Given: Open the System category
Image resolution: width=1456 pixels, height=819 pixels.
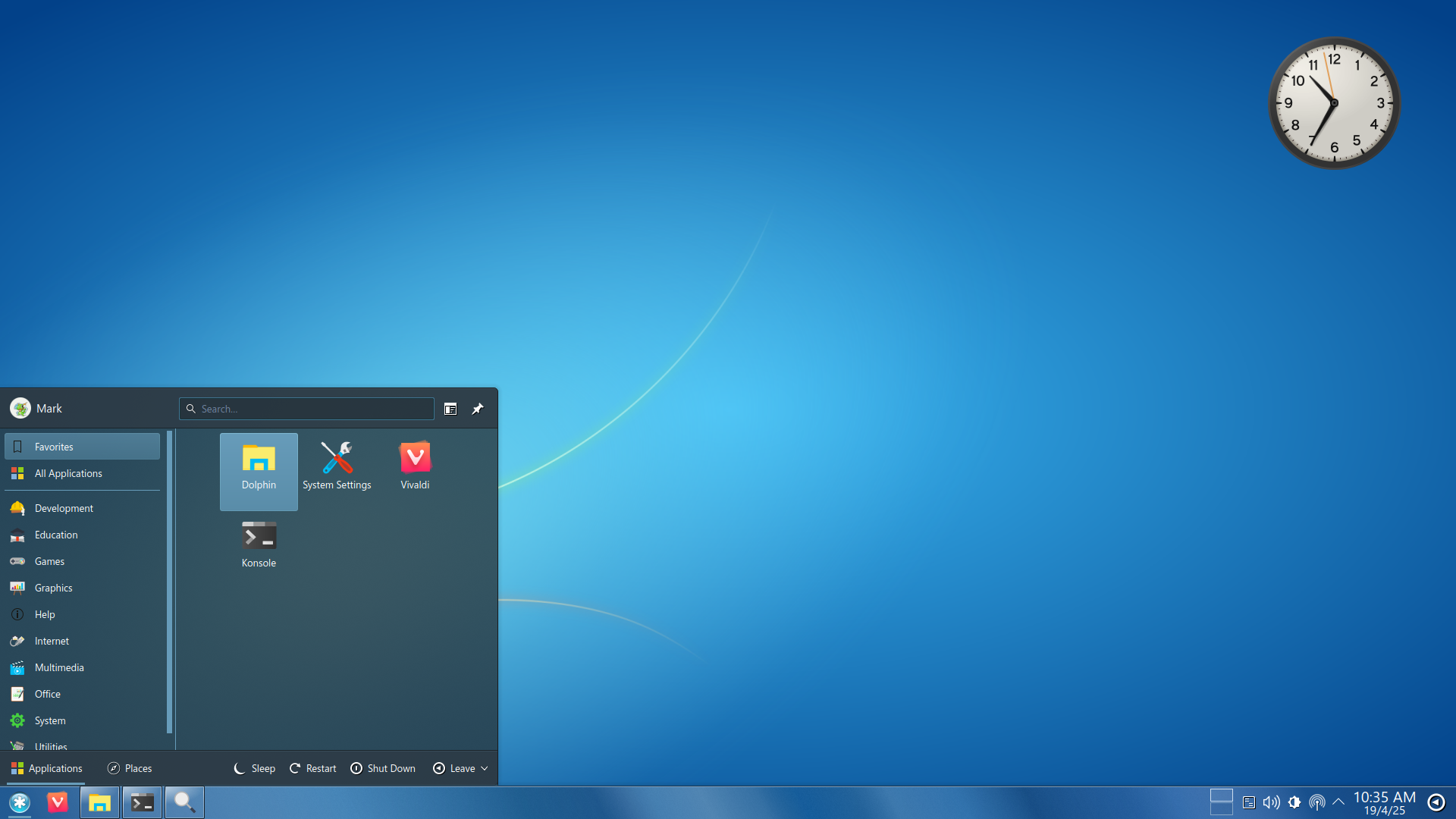Looking at the screenshot, I should coord(83,720).
